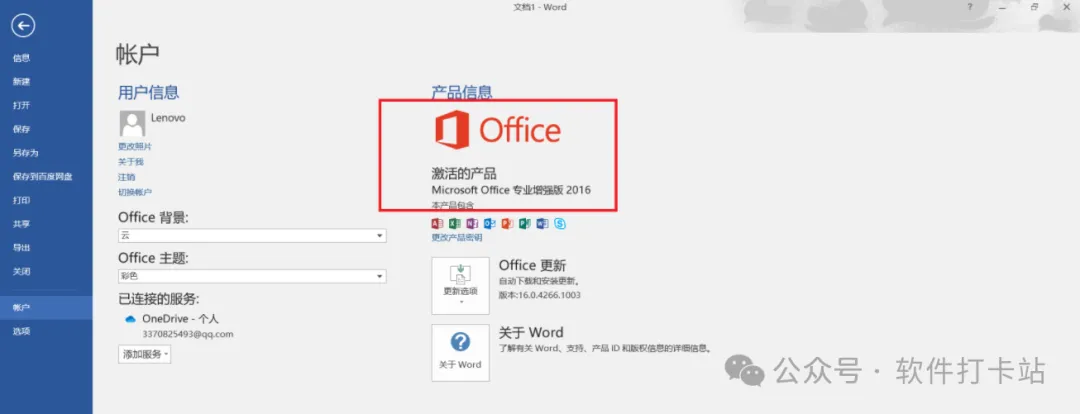Click the 更改照片 link
Image resolution: width=1080 pixels, height=414 pixels.
135,146
